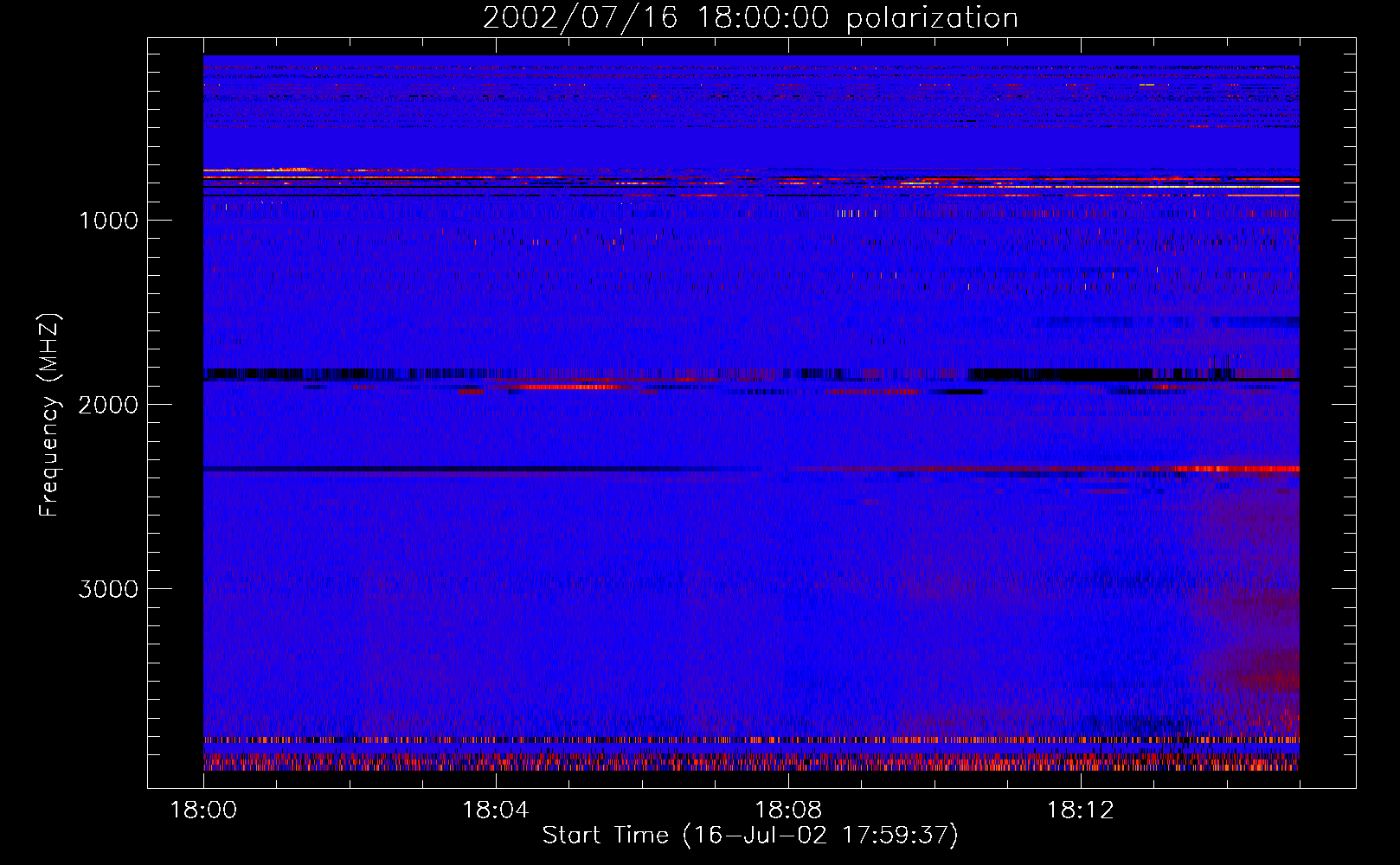
Task: Click the plot title '2002/07/16 18:00:00 polarization'
Action: [x=750, y=18]
